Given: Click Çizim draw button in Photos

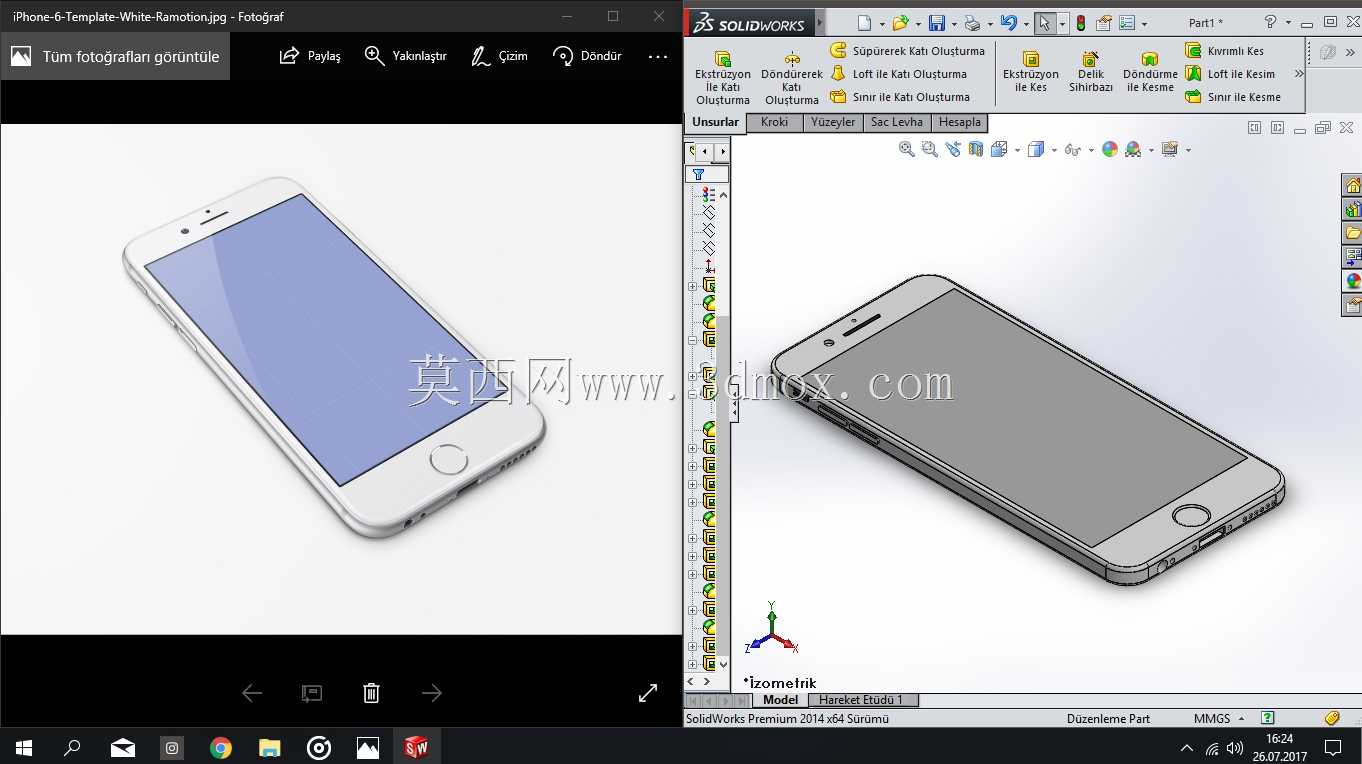Looking at the screenshot, I should [499, 56].
